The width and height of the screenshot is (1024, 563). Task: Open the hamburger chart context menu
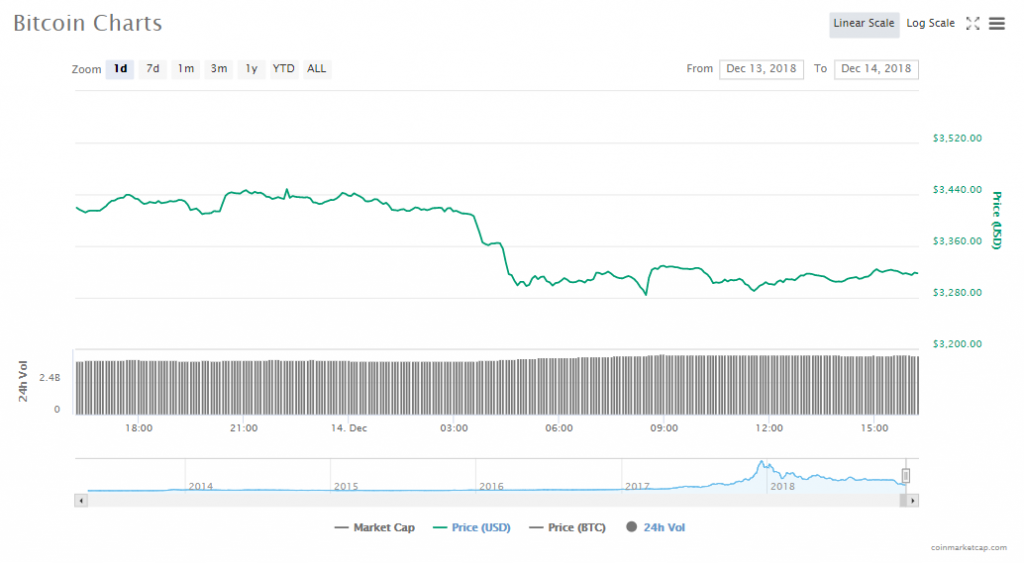pyautogui.click(x=997, y=24)
